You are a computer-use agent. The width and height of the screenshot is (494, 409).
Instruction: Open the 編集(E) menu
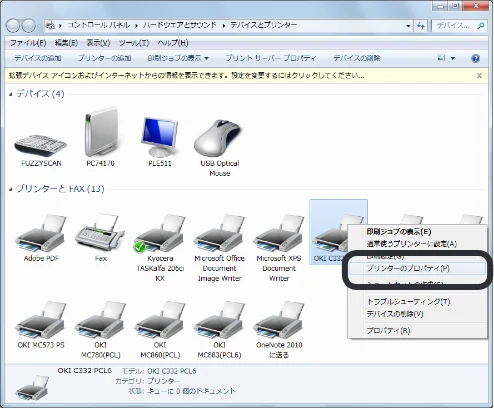tap(66, 43)
